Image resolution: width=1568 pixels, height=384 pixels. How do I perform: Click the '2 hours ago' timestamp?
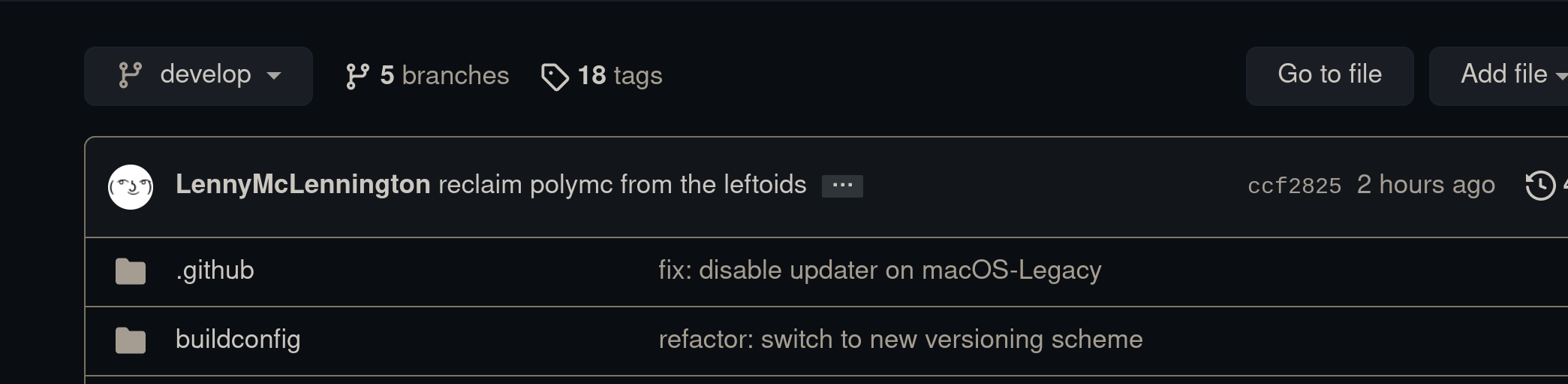coord(1425,185)
